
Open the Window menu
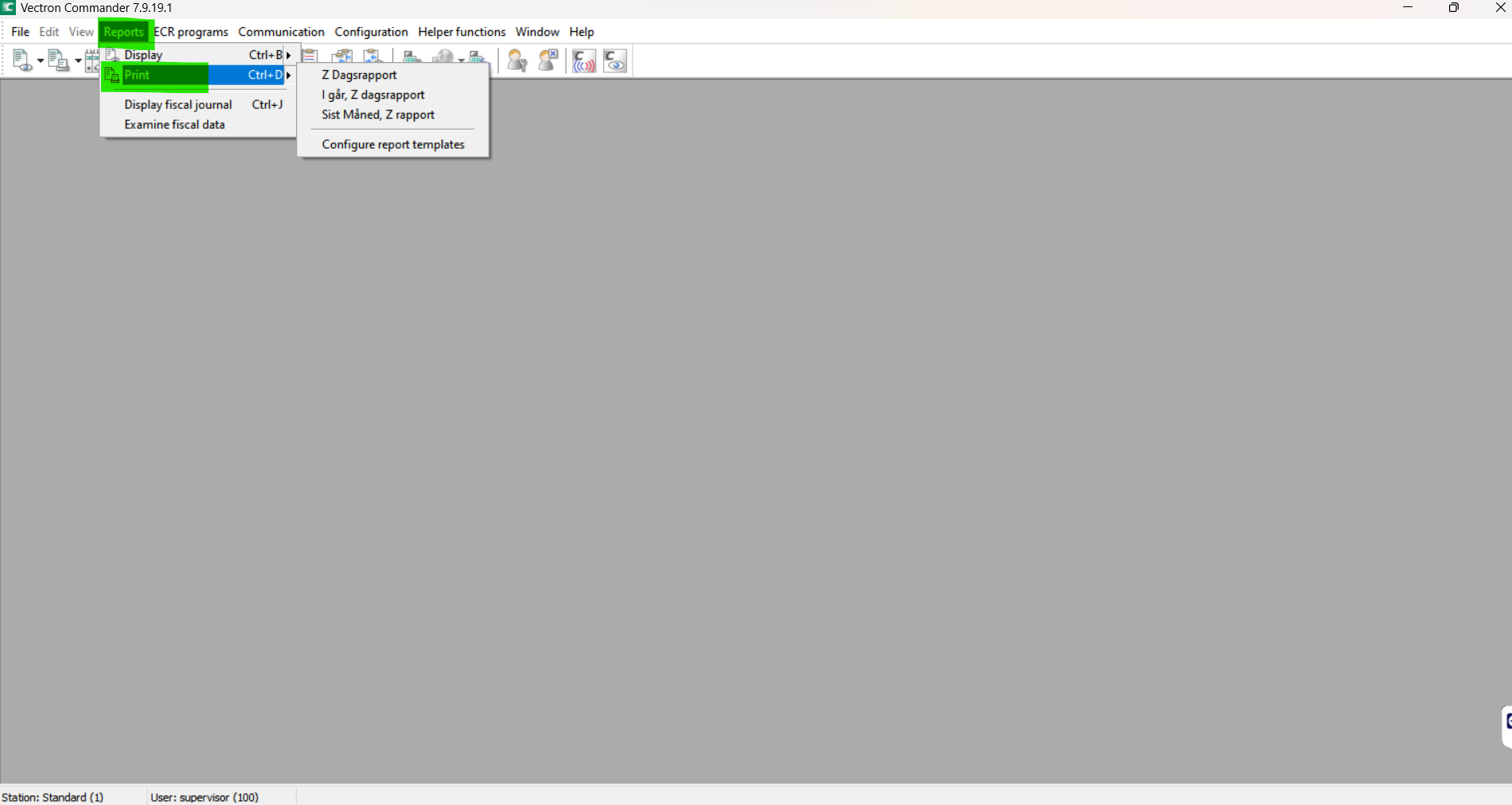click(x=537, y=32)
